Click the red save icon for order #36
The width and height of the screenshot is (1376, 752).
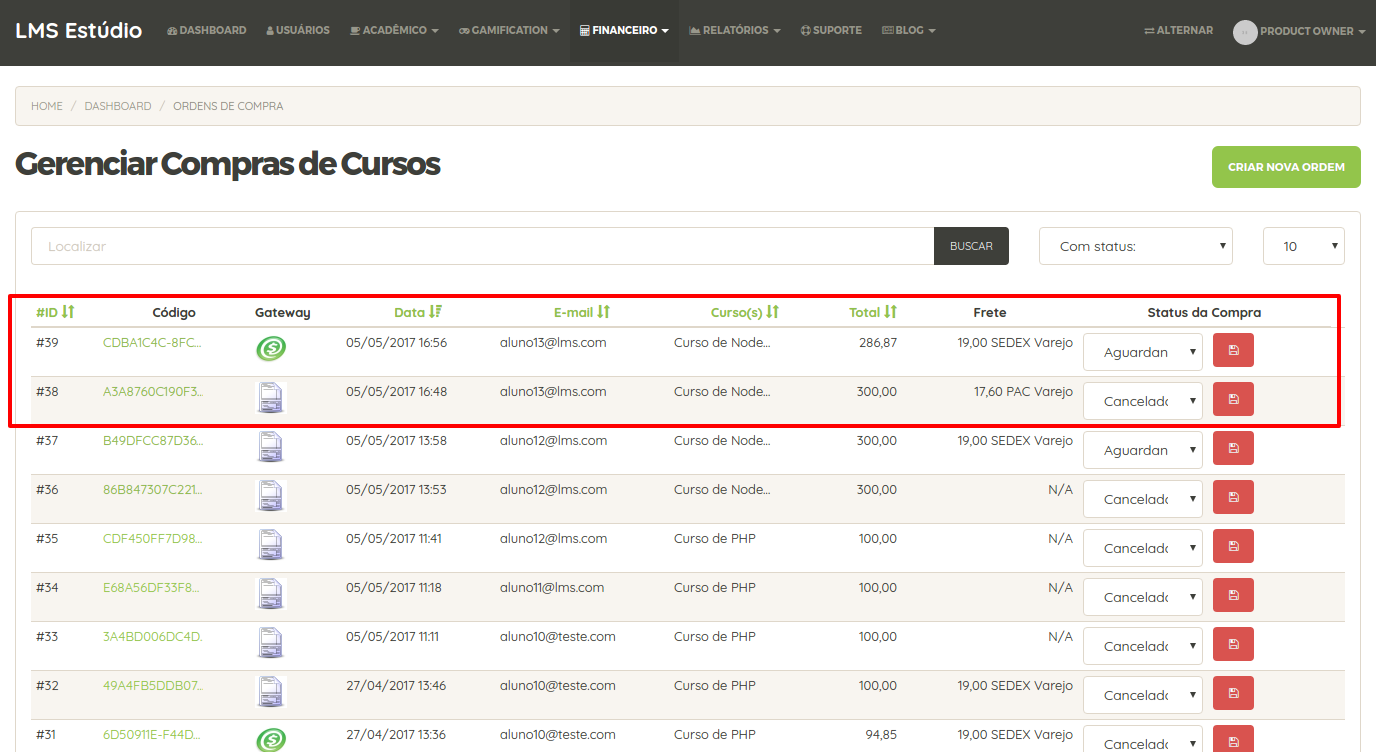1232,497
